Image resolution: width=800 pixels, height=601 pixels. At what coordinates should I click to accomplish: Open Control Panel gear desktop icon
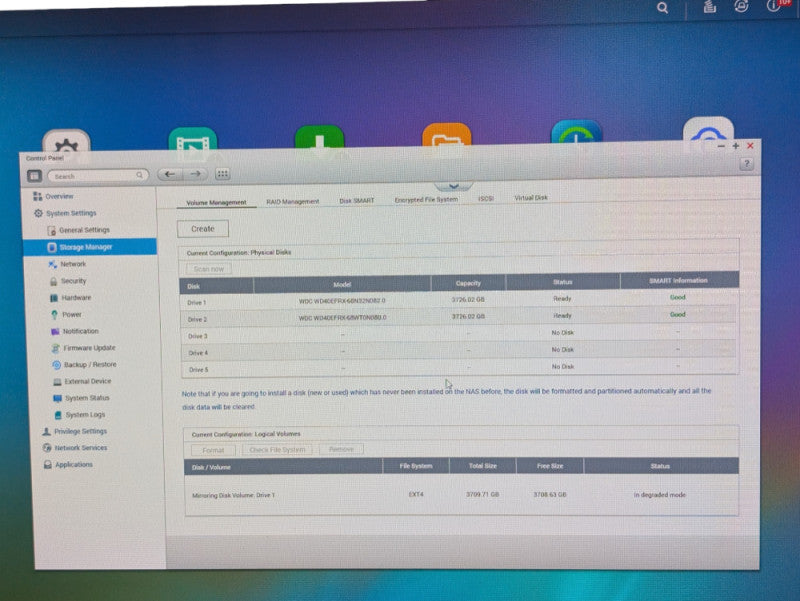tap(66, 141)
